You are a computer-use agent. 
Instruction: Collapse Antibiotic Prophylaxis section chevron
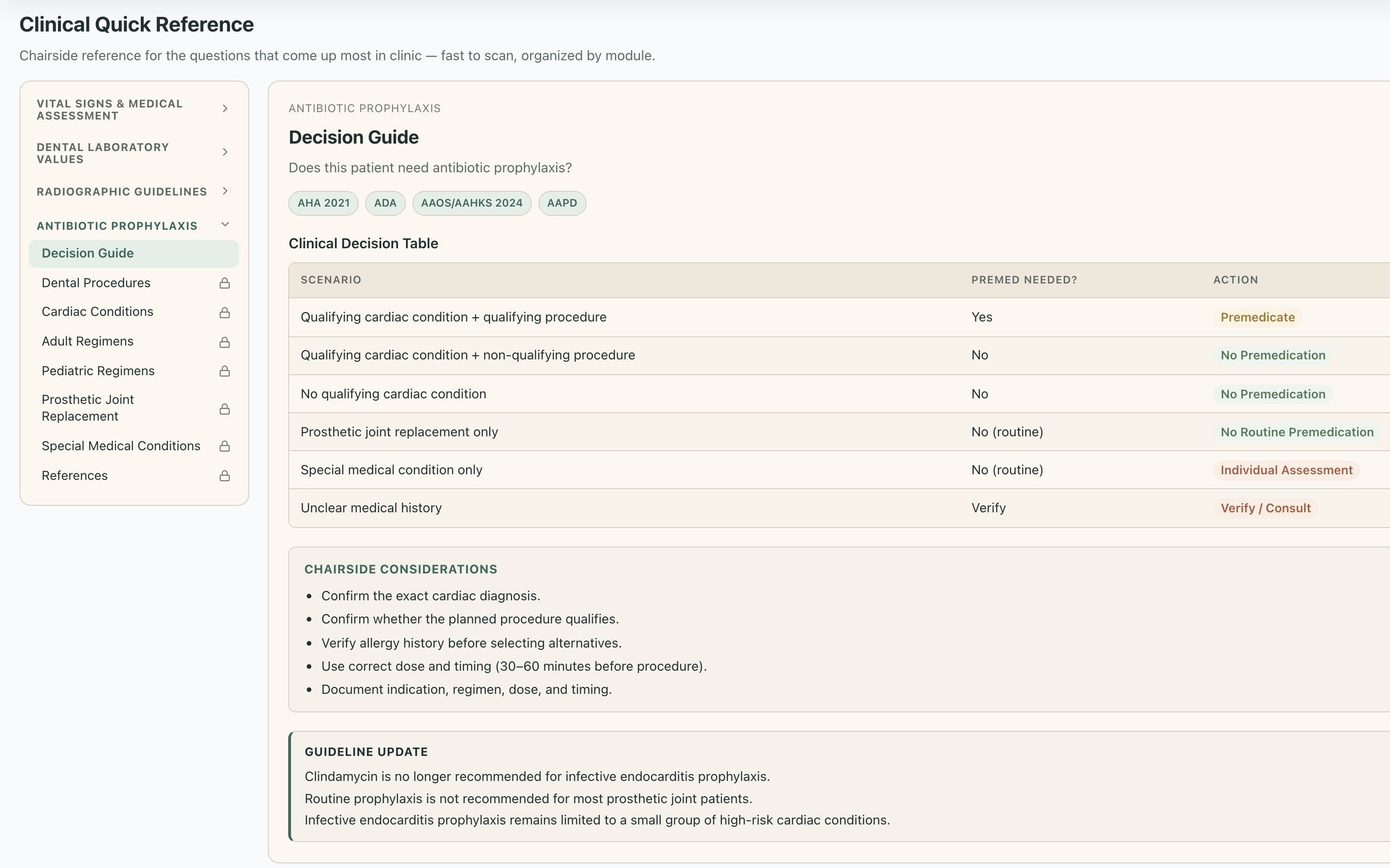tap(225, 225)
